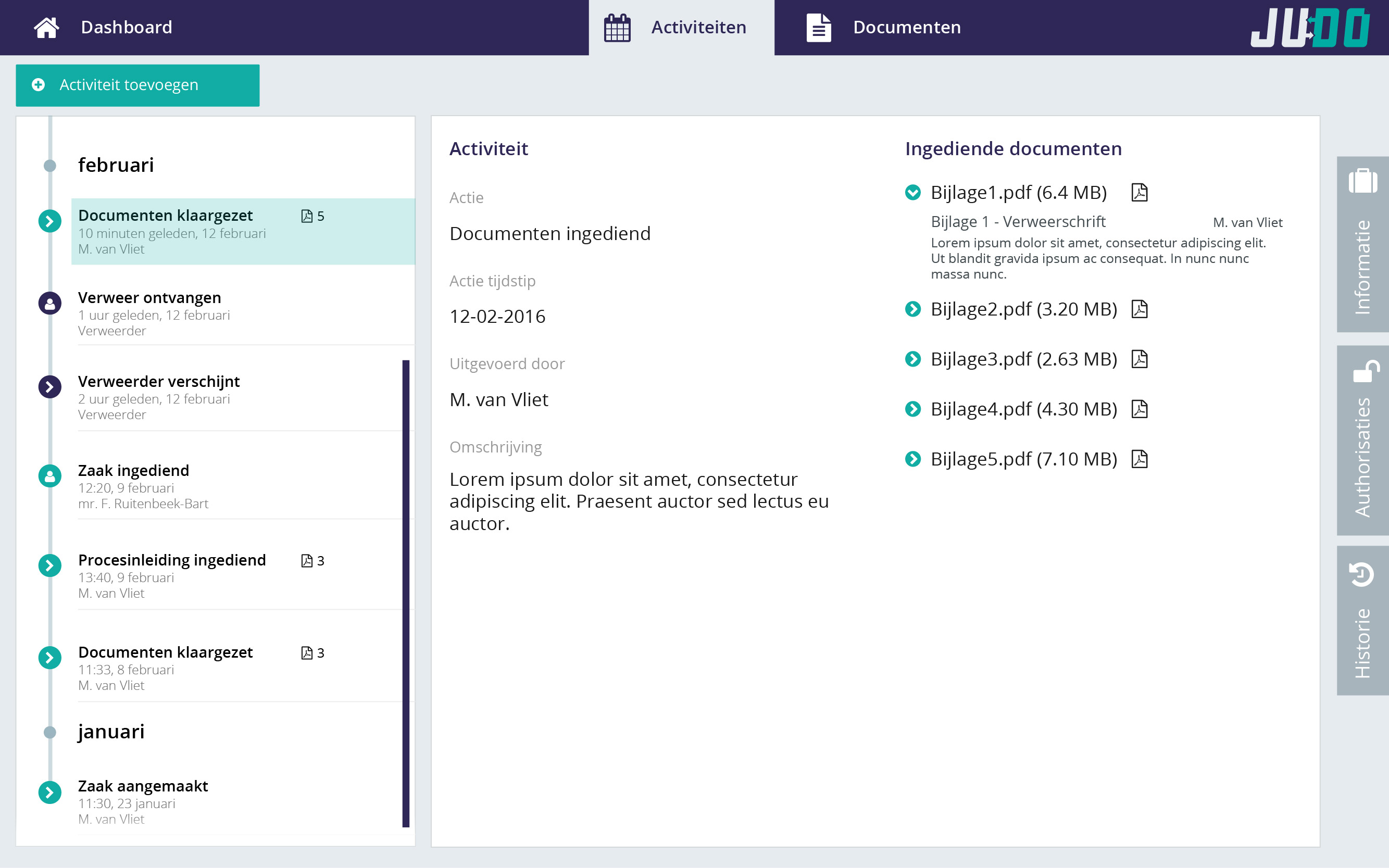Click the chevron icon beside Verweerder verschijnt
1389x868 pixels.
tap(50, 387)
